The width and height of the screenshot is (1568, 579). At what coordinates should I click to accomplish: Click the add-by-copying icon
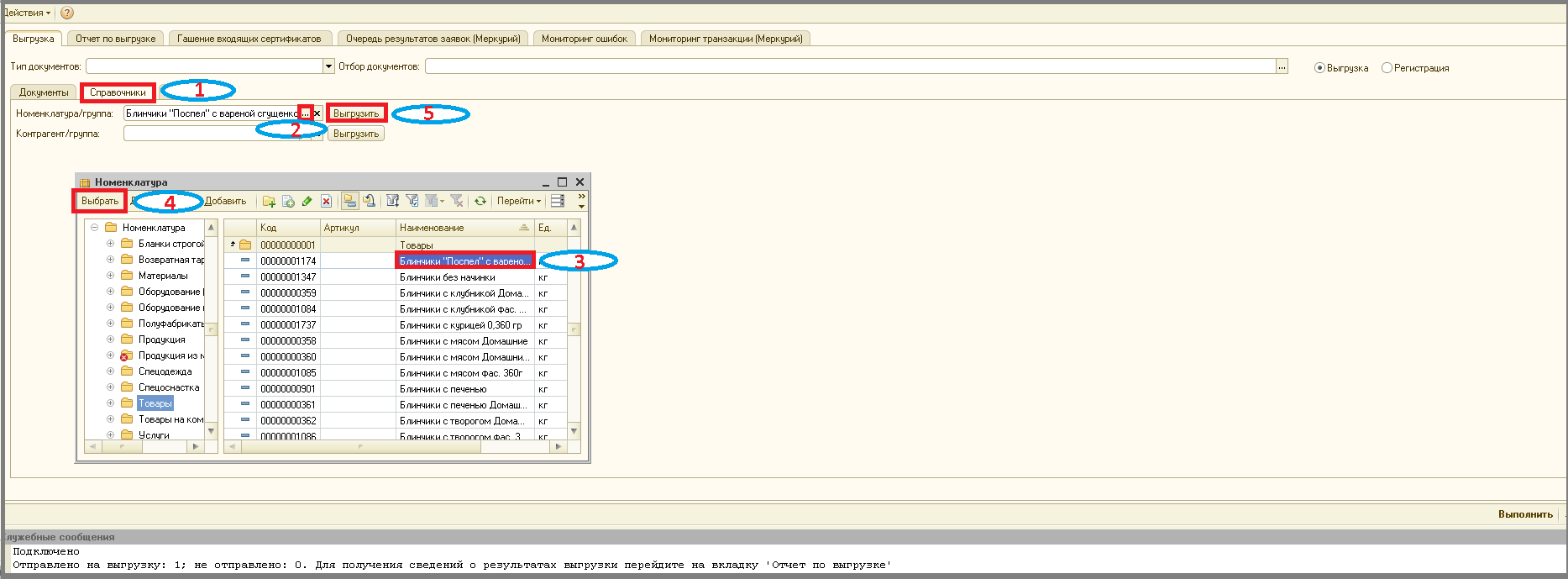(288, 201)
